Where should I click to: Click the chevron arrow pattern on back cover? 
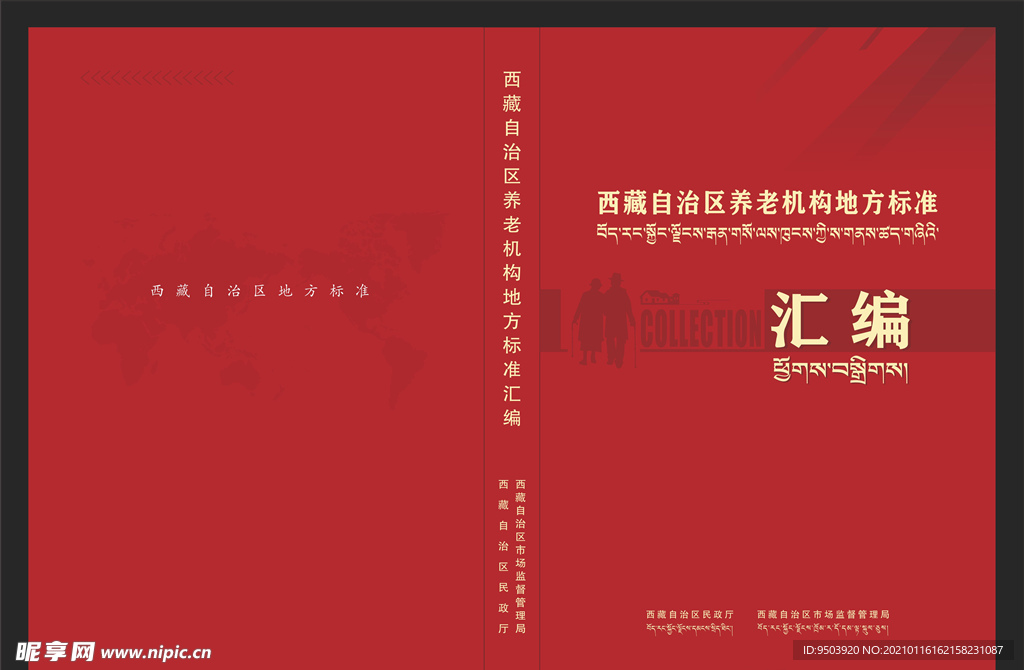157,77
